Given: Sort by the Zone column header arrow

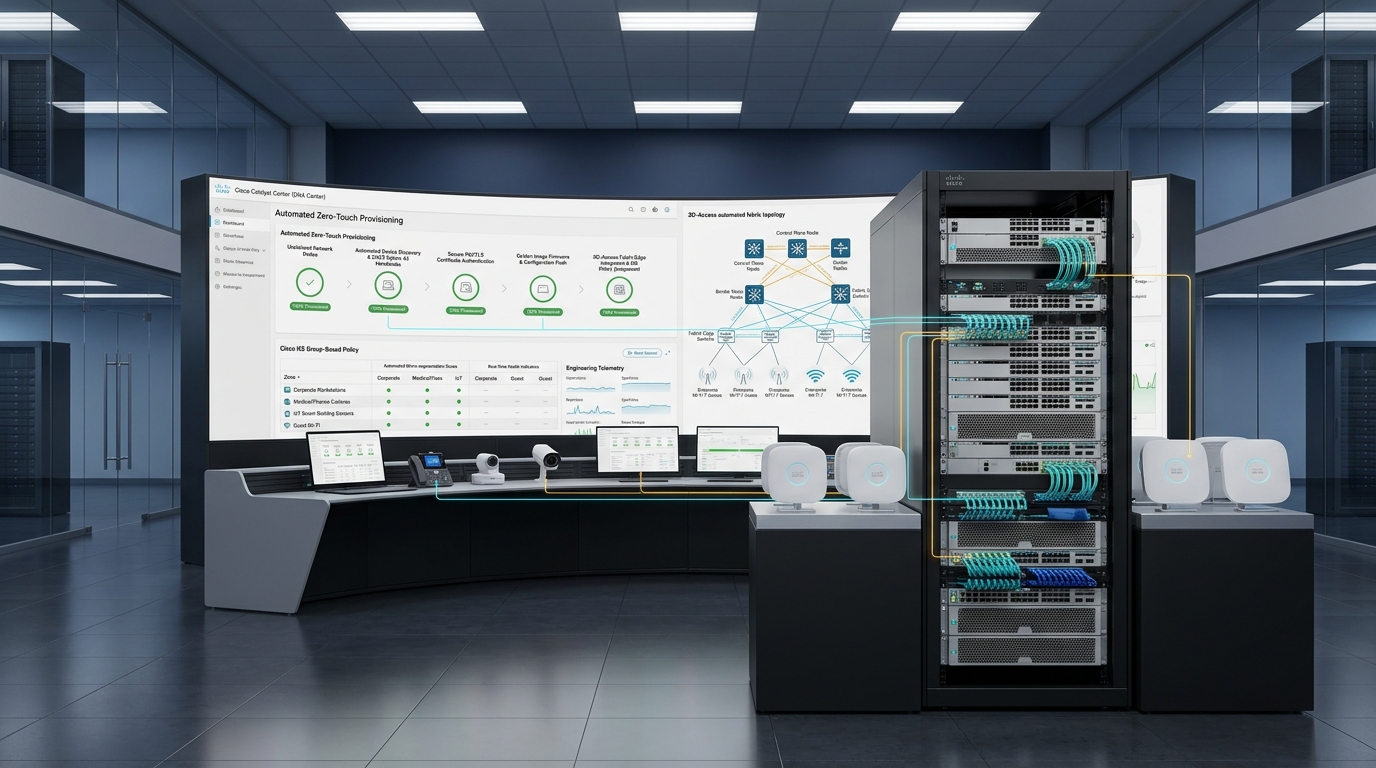Looking at the screenshot, I should click(298, 377).
